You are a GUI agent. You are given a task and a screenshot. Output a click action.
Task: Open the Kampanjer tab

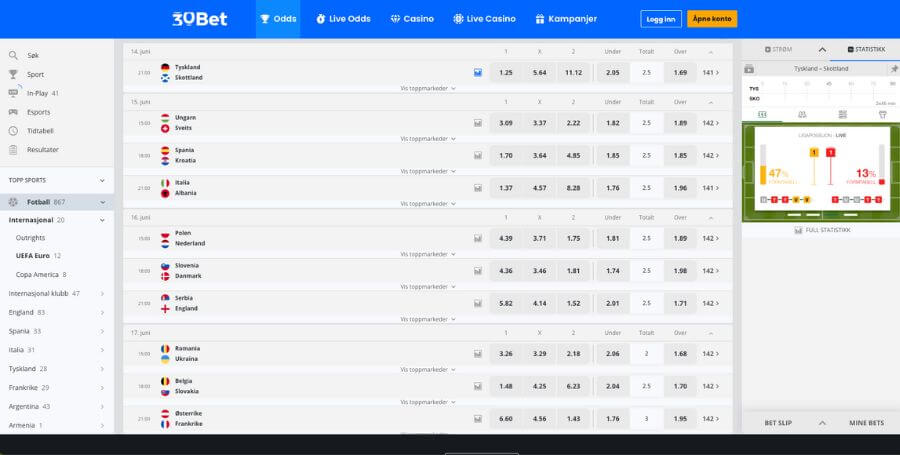click(566, 19)
